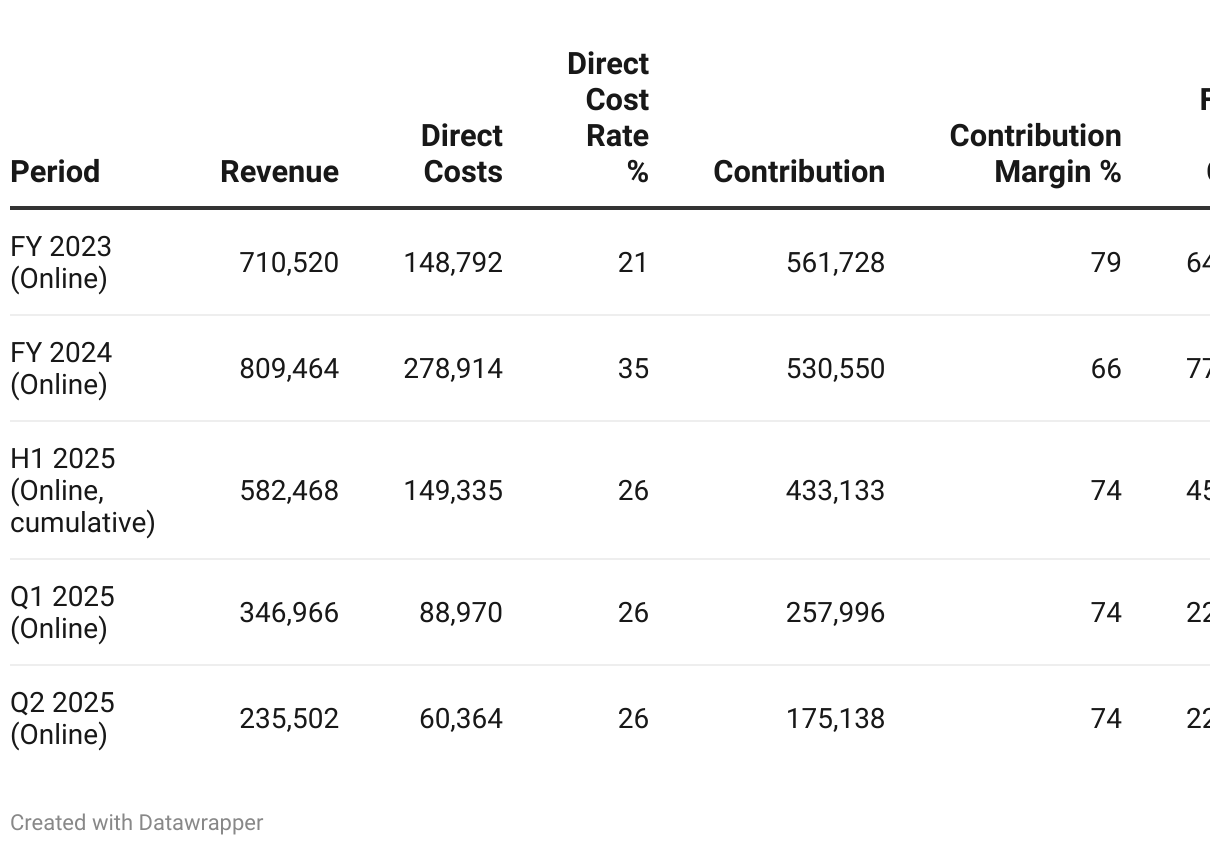1220x846 pixels.
Task: Click the H1 2025 (Online, cumulative) label
Action: [x=82, y=490]
